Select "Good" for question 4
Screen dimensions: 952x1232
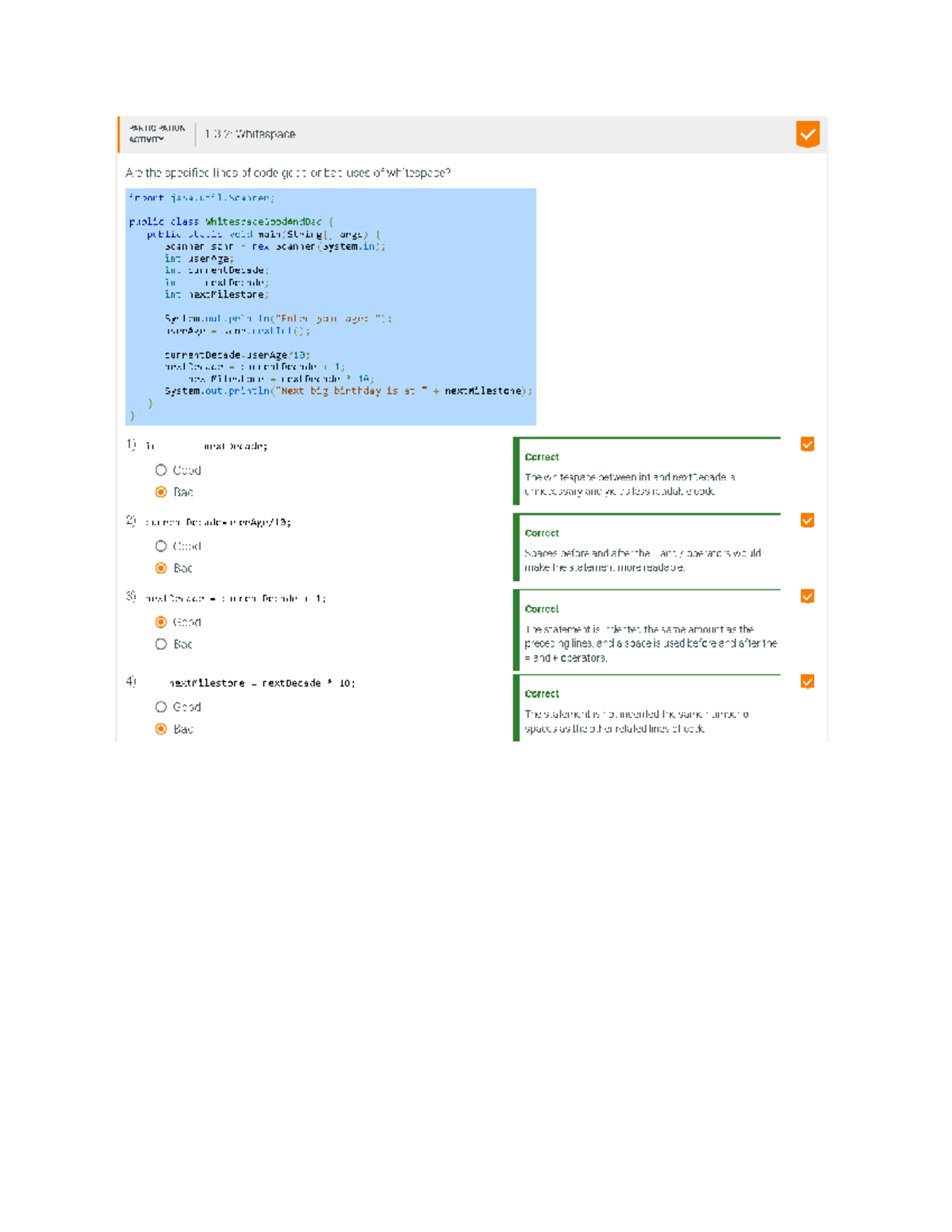(x=162, y=706)
